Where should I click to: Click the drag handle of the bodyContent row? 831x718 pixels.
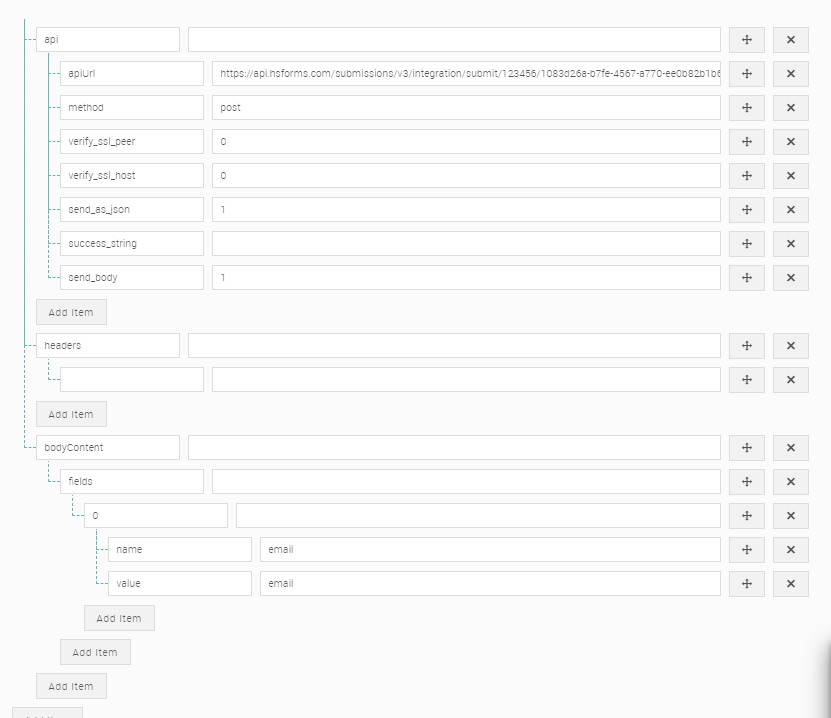[x=746, y=447]
